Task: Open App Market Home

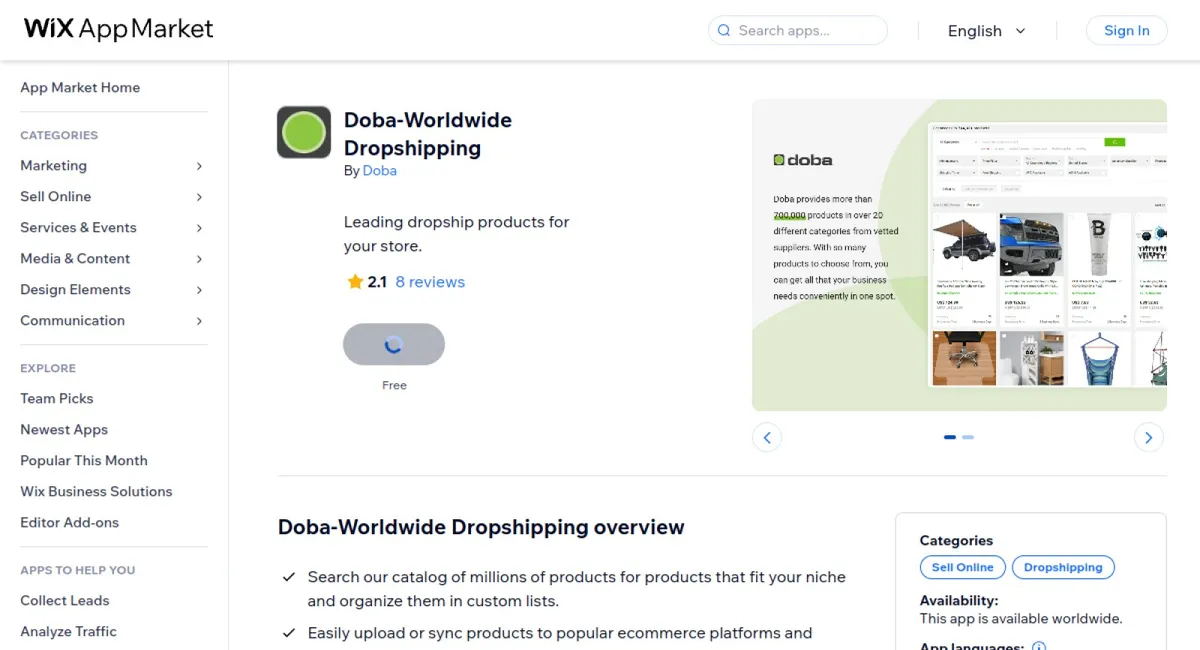Action: tap(80, 87)
